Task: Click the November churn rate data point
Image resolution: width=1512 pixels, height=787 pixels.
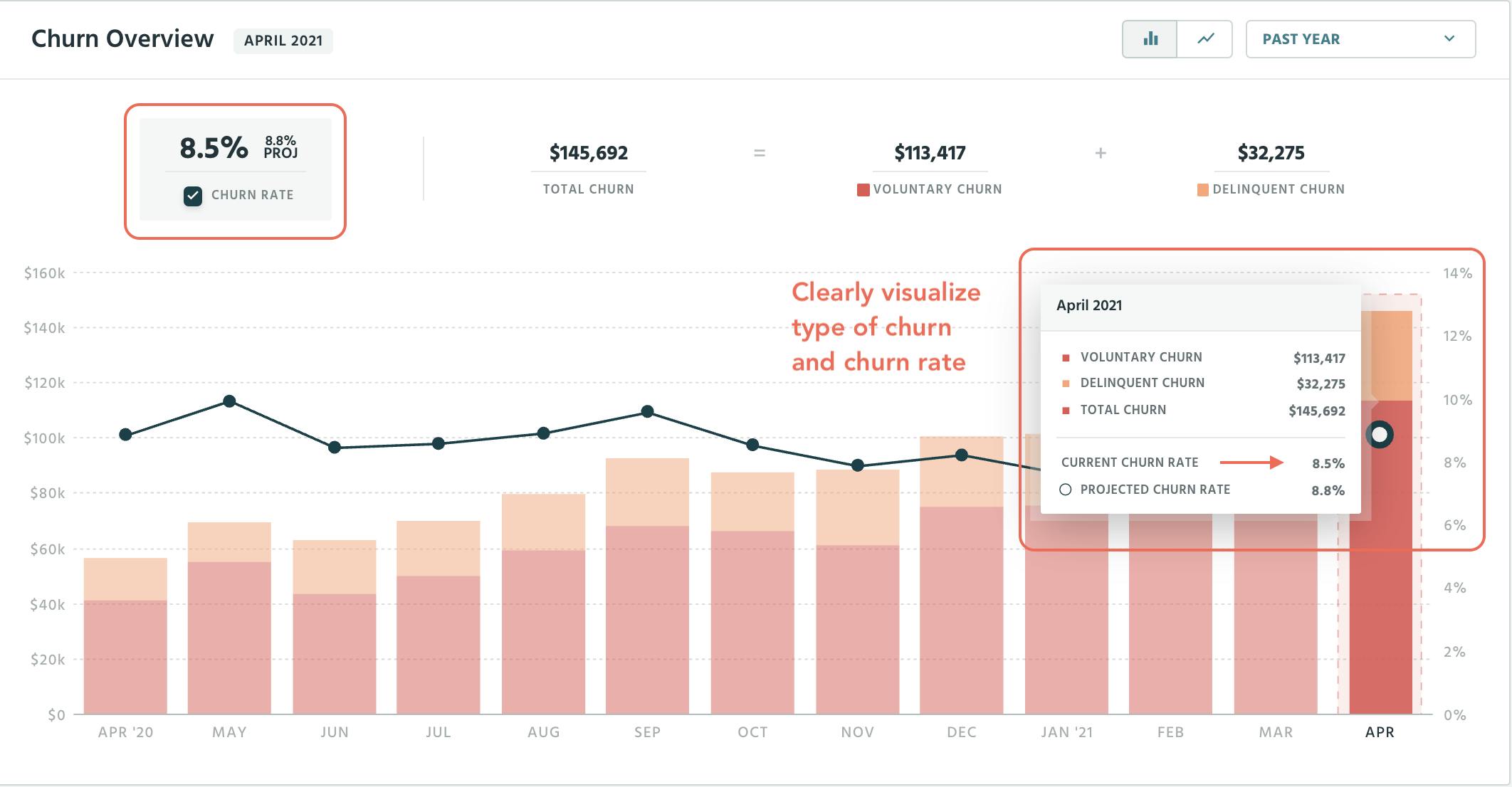Action: [x=858, y=465]
